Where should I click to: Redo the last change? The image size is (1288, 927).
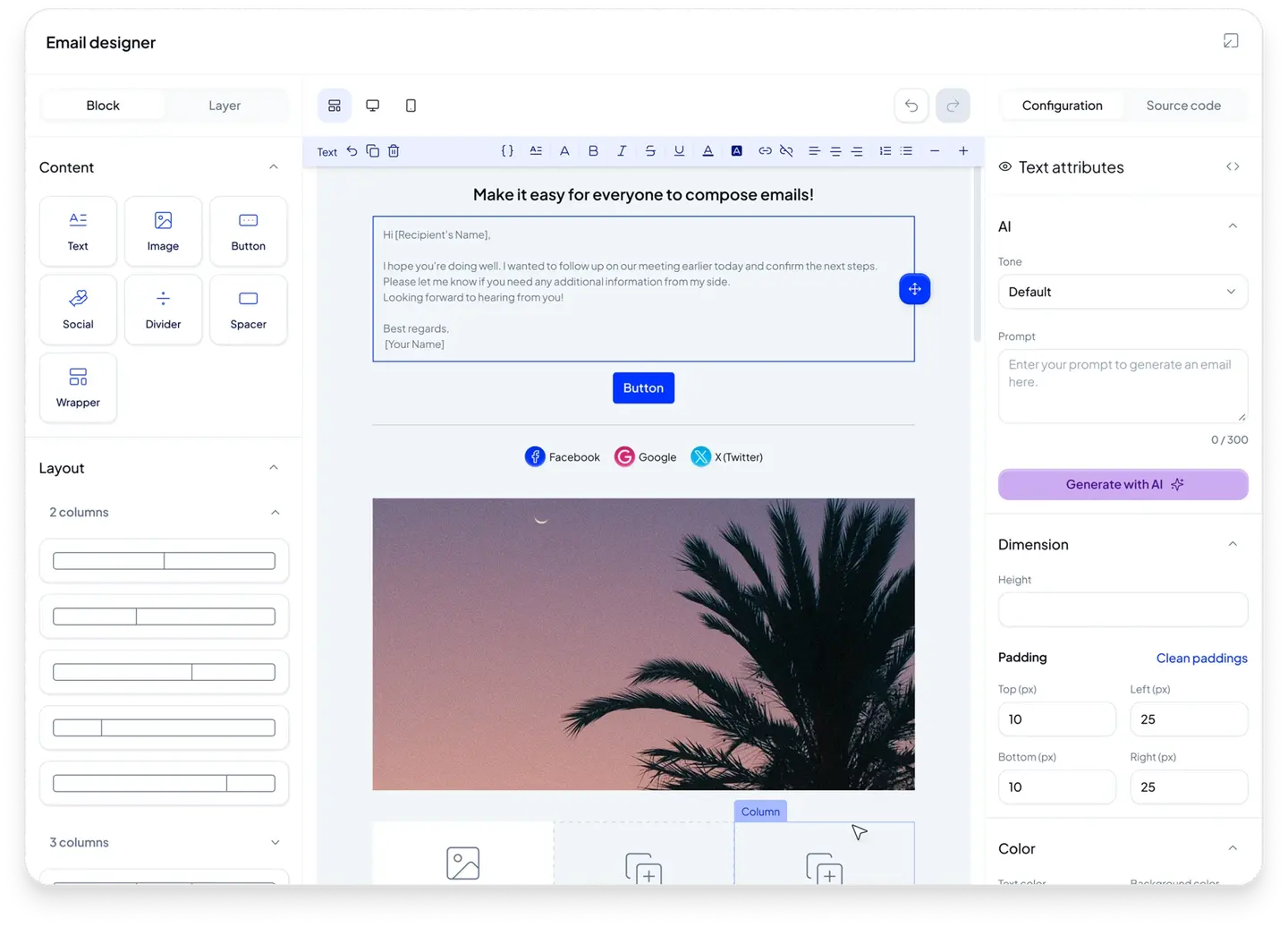click(953, 106)
